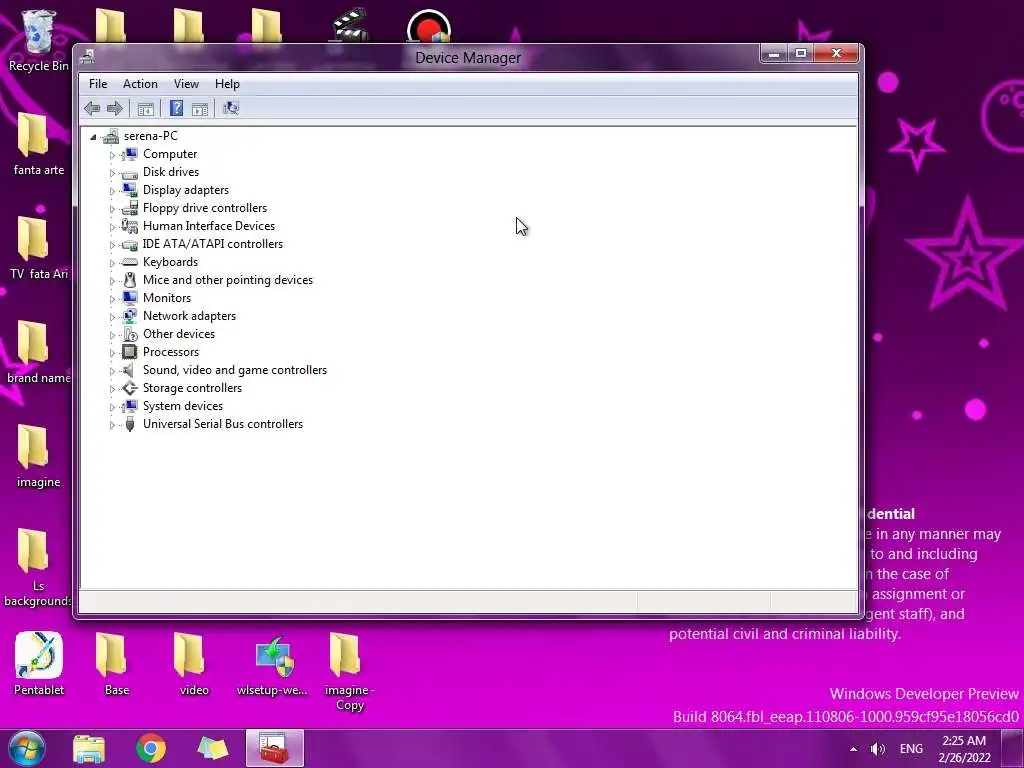
Task: Open the View menu
Action: click(x=186, y=84)
